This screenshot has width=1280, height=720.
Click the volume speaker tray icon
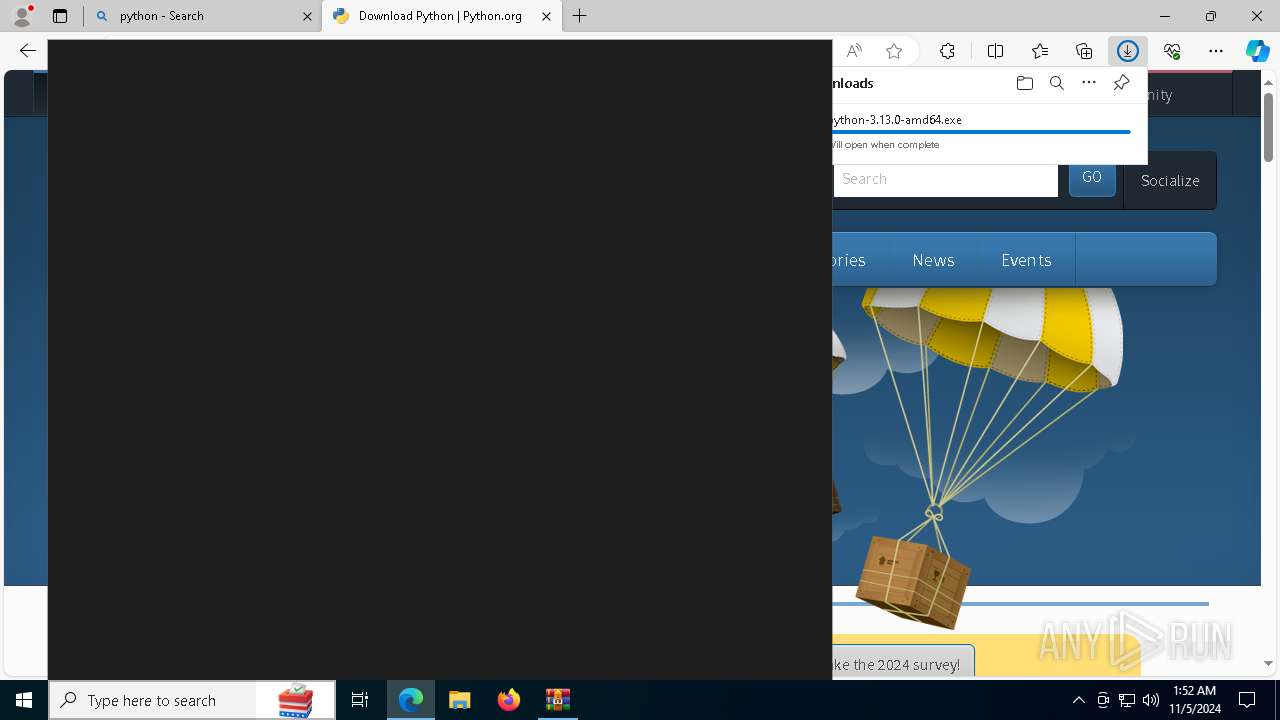click(1151, 700)
